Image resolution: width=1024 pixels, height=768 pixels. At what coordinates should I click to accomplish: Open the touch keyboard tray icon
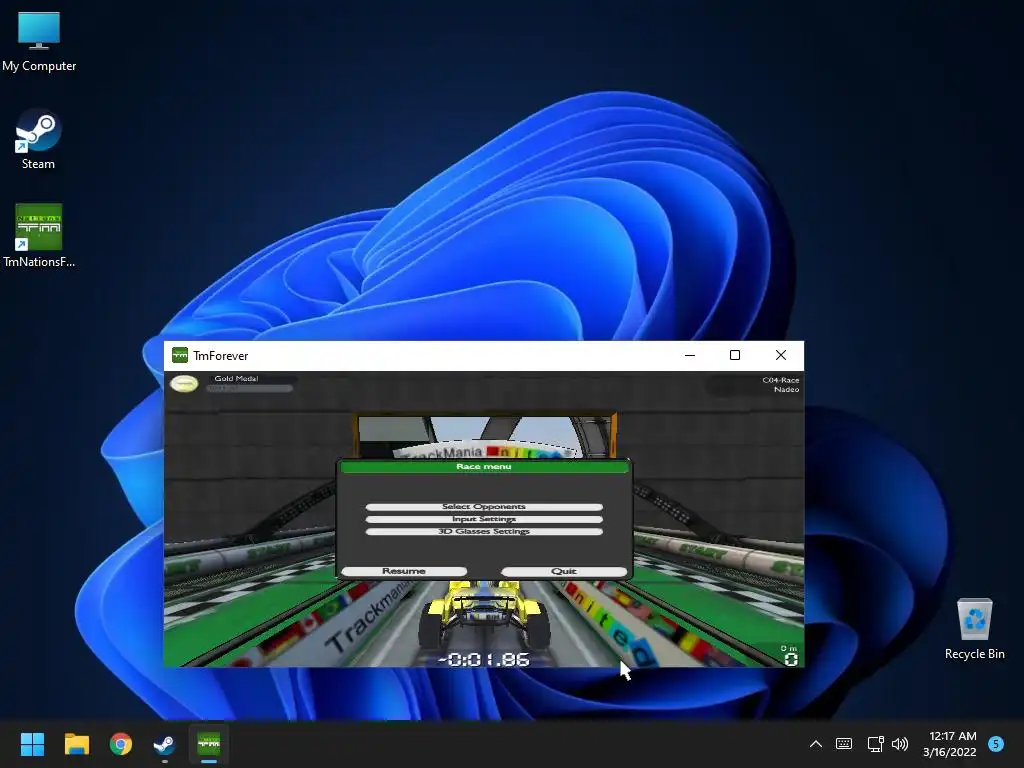844,744
